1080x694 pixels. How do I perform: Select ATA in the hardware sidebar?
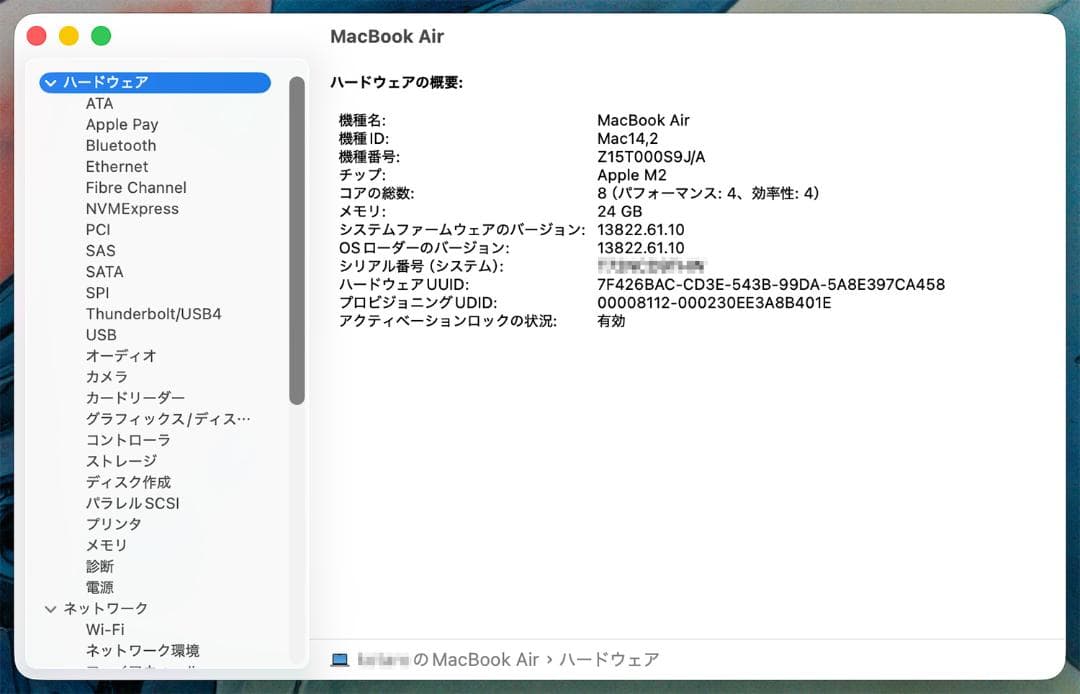pos(99,103)
